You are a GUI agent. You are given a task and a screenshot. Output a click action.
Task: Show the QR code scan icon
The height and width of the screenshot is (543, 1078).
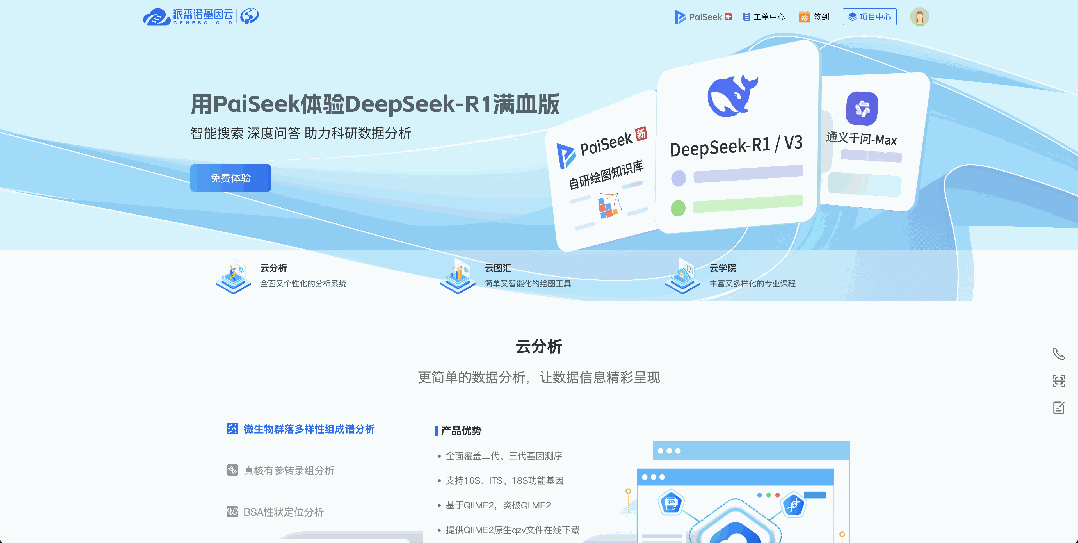click(x=1058, y=381)
